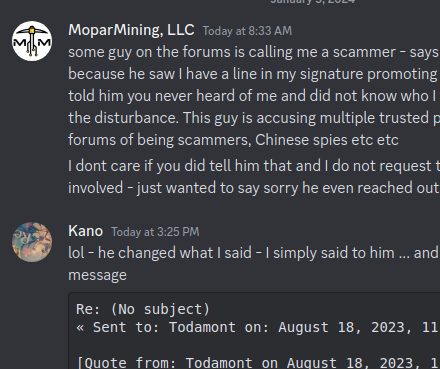Click the line about 'Chinese spies etc etc'
440x369 pixels.
click(233, 140)
